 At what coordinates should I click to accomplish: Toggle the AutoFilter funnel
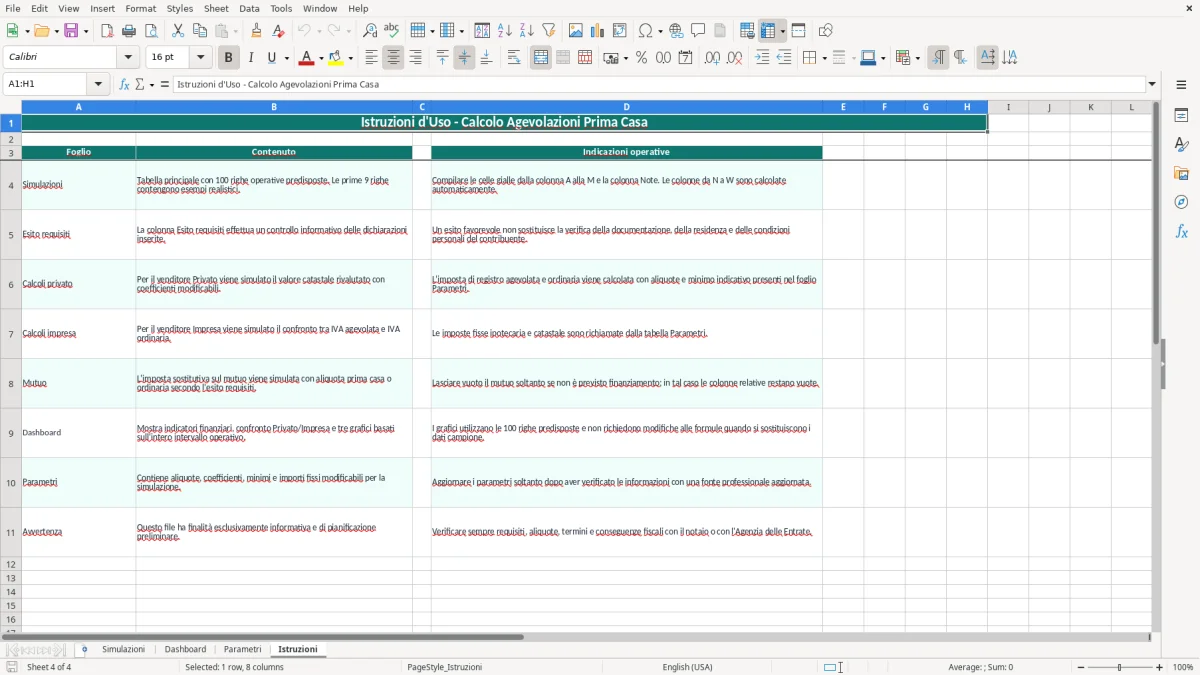549,31
